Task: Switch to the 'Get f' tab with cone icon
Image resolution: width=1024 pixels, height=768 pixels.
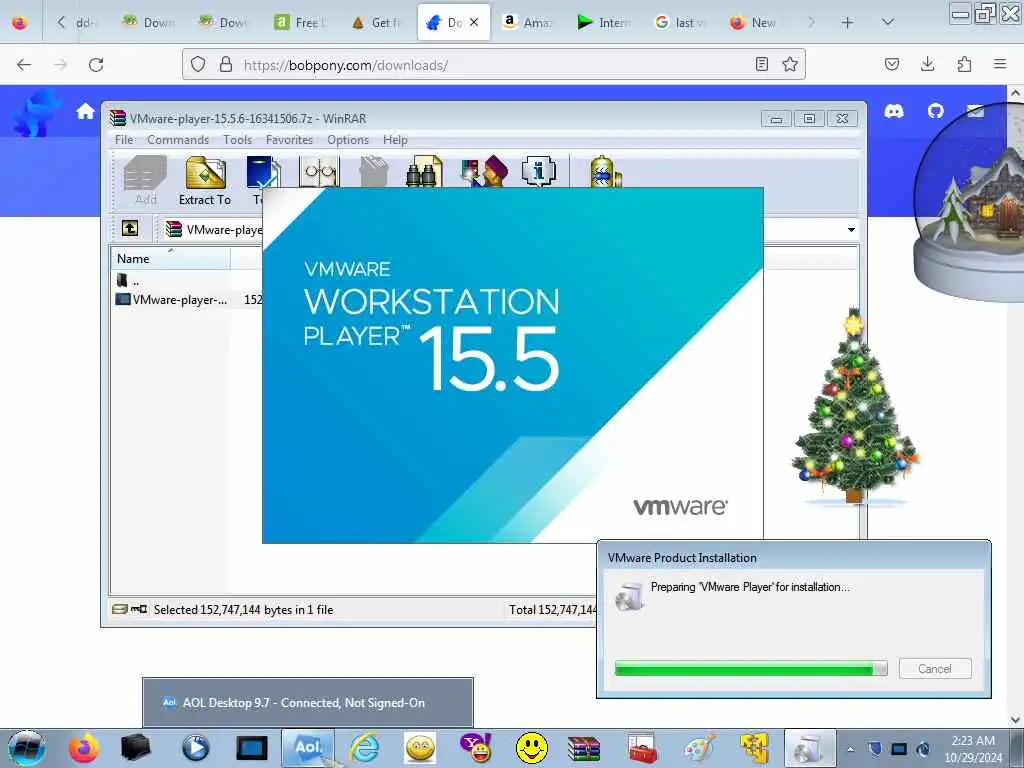Action: (x=377, y=22)
